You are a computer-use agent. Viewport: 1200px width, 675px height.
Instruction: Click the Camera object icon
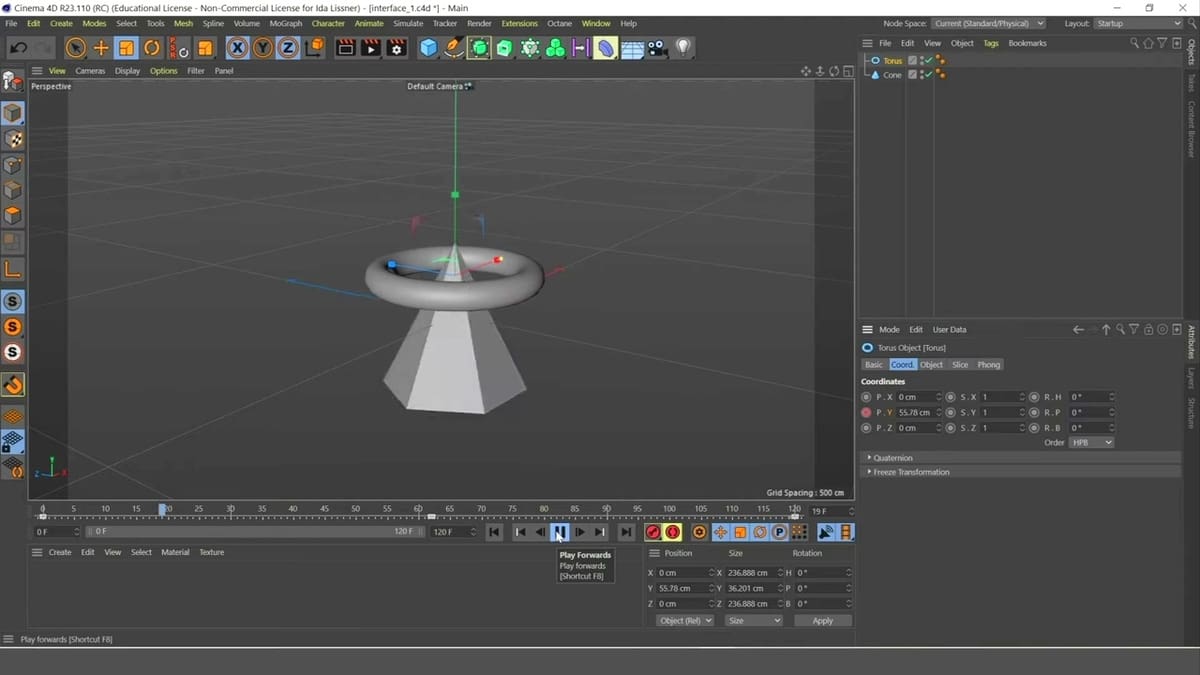[x=657, y=47]
